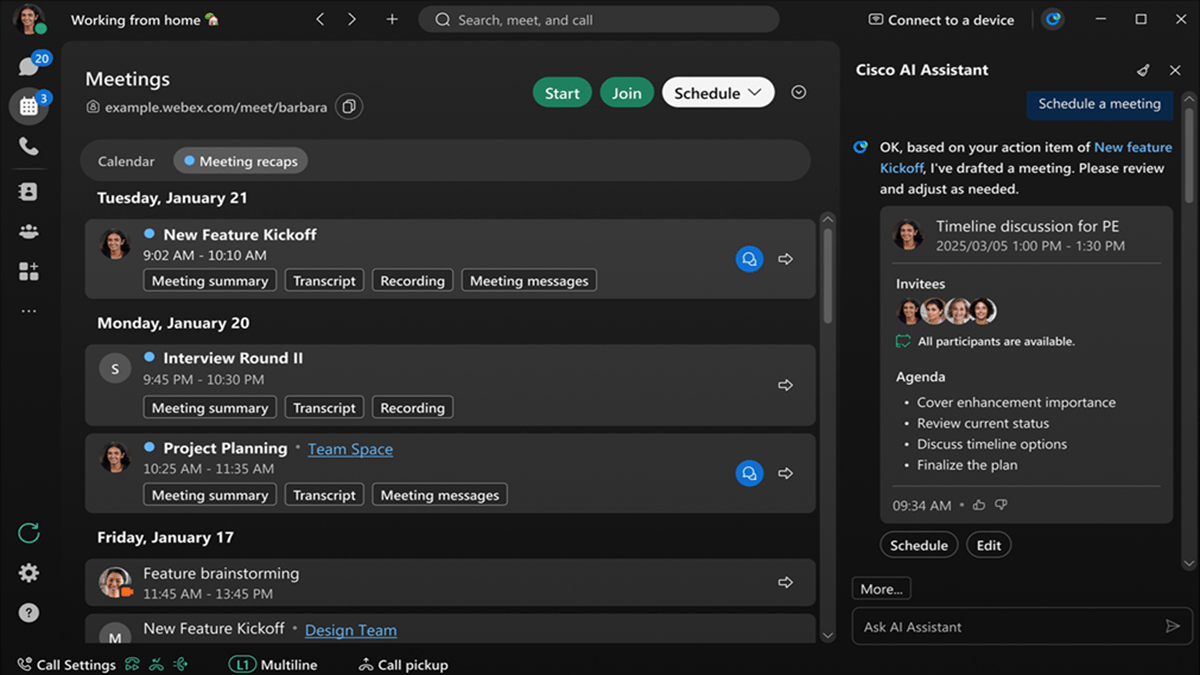Image resolution: width=1200 pixels, height=675 pixels.
Task: Open Meeting messages for Project Planning
Action: [x=440, y=495]
